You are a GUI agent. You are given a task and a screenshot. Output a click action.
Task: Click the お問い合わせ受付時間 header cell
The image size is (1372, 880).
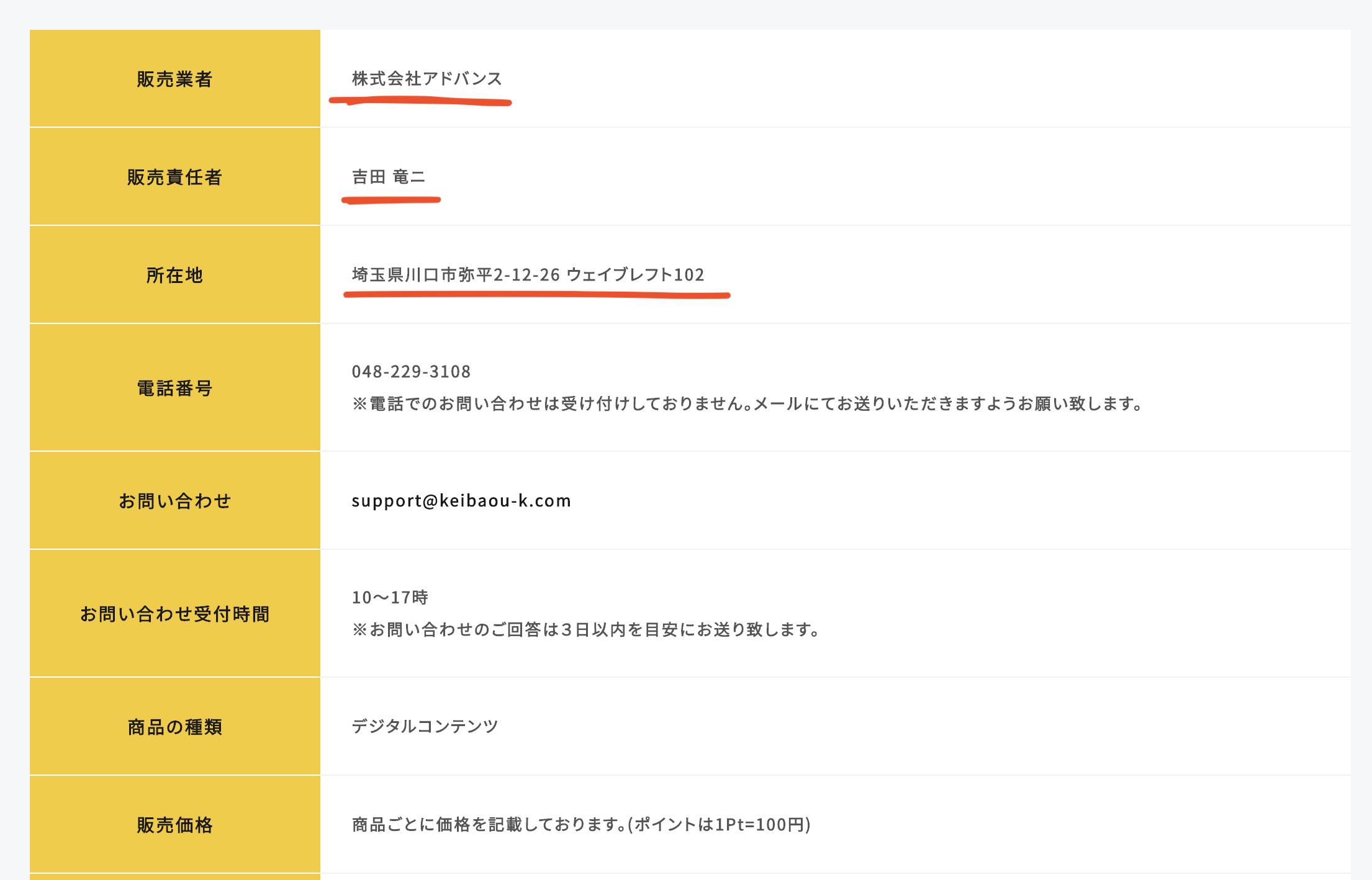coord(174,614)
